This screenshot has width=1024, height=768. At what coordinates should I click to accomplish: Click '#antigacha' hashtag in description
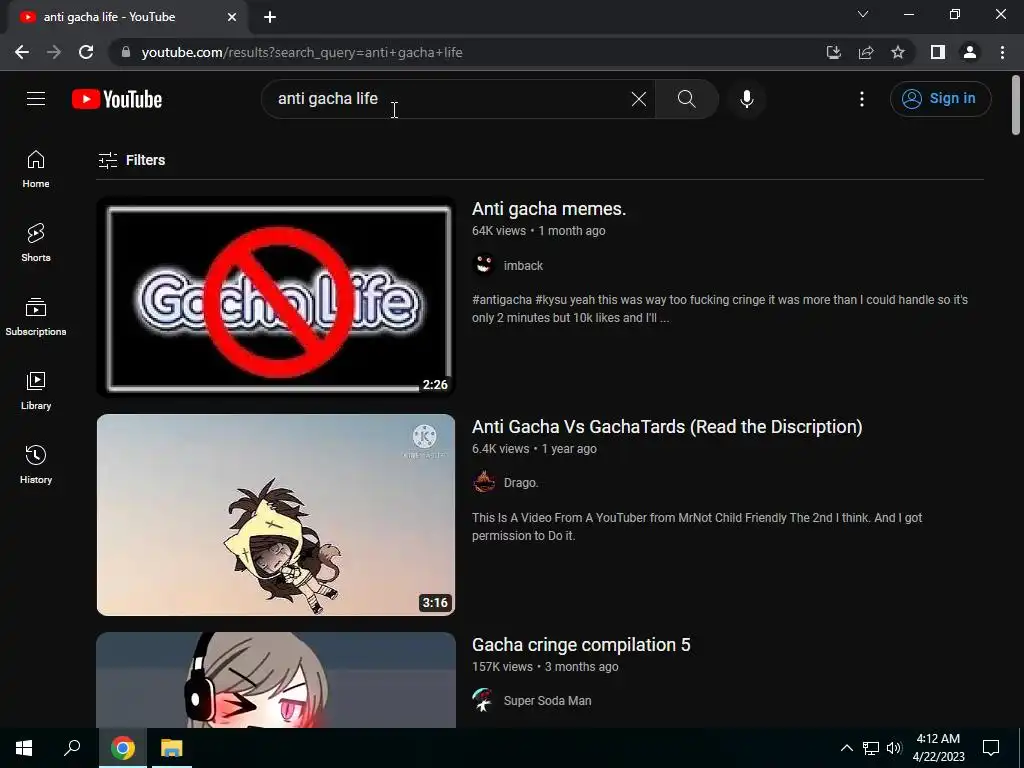[502, 300]
